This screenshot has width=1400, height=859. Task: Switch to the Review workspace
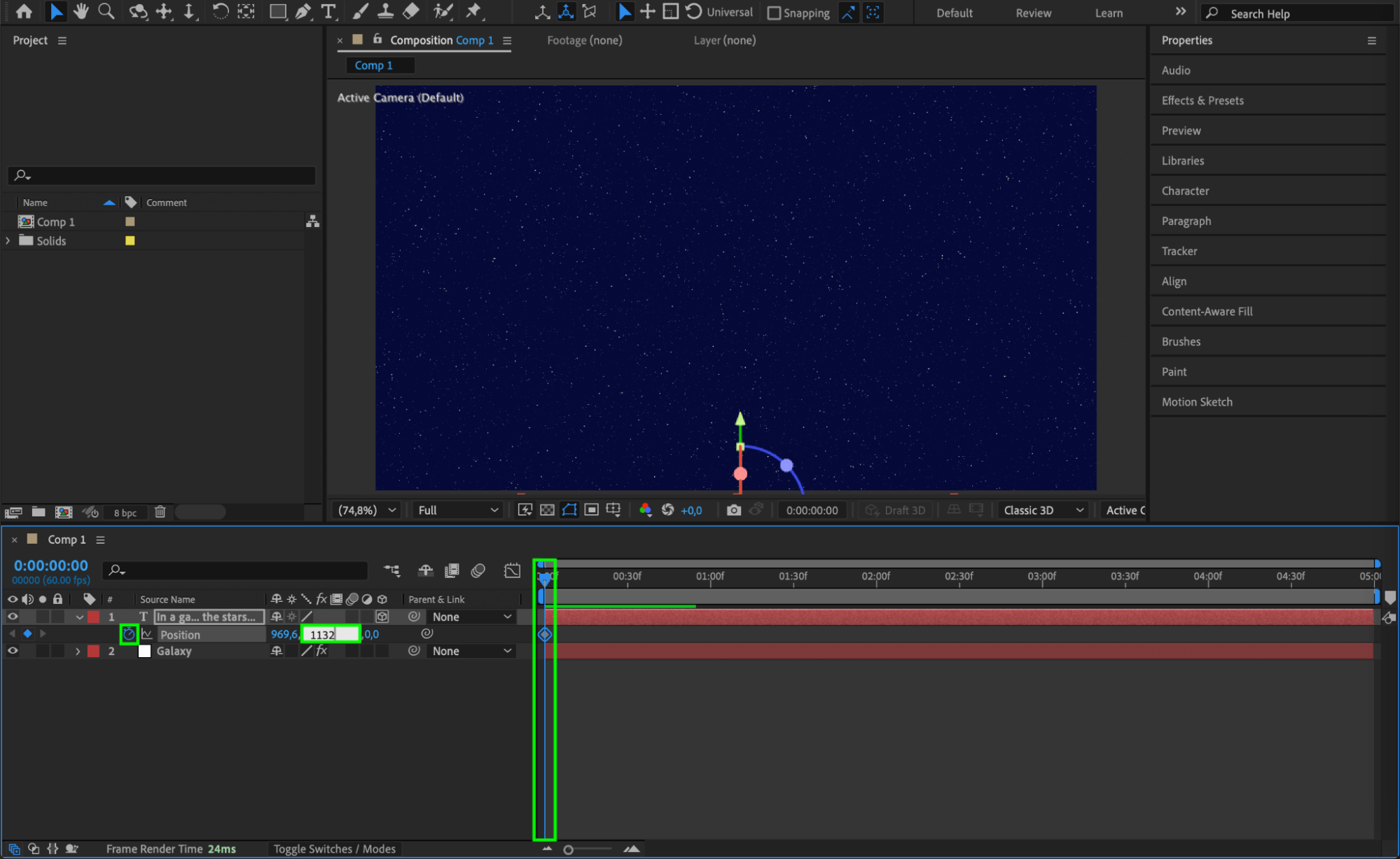pyautogui.click(x=1033, y=13)
